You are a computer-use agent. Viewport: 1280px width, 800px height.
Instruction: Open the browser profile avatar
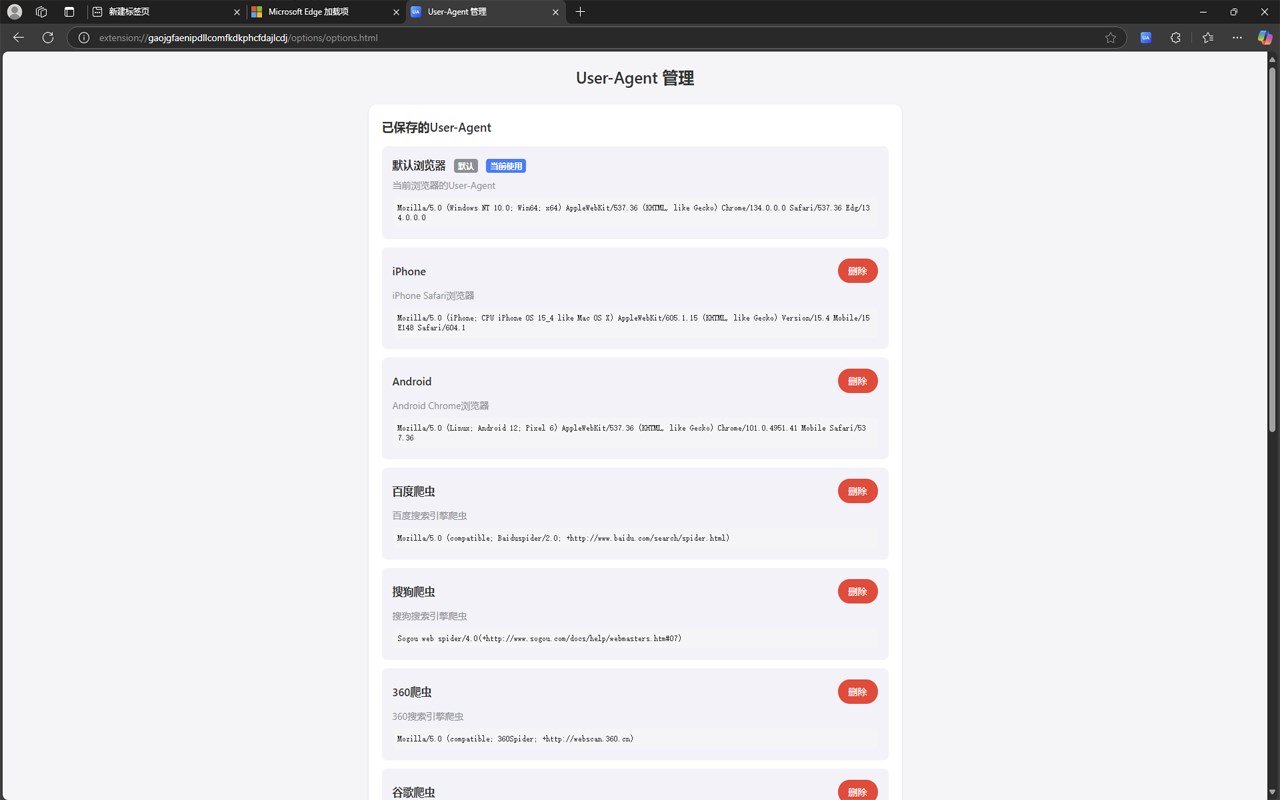click(x=14, y=12)
